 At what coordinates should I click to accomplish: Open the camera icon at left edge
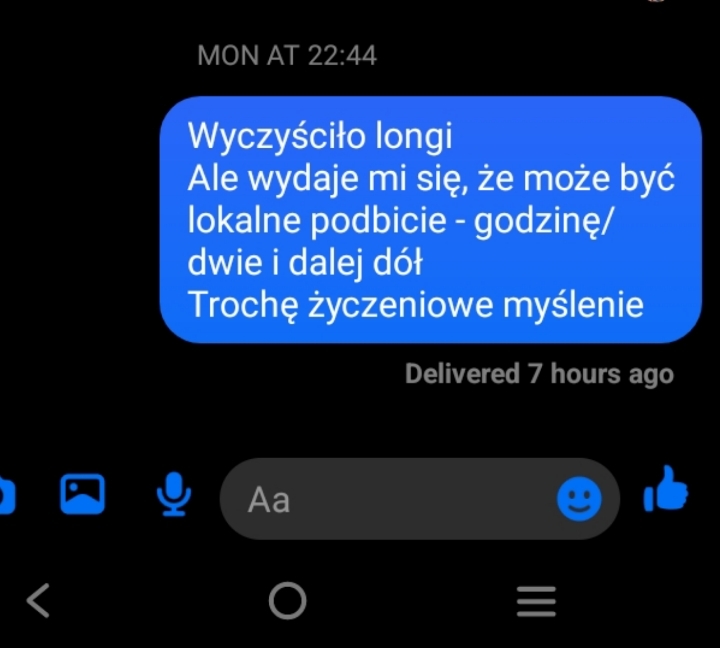(x=7, y=495)
